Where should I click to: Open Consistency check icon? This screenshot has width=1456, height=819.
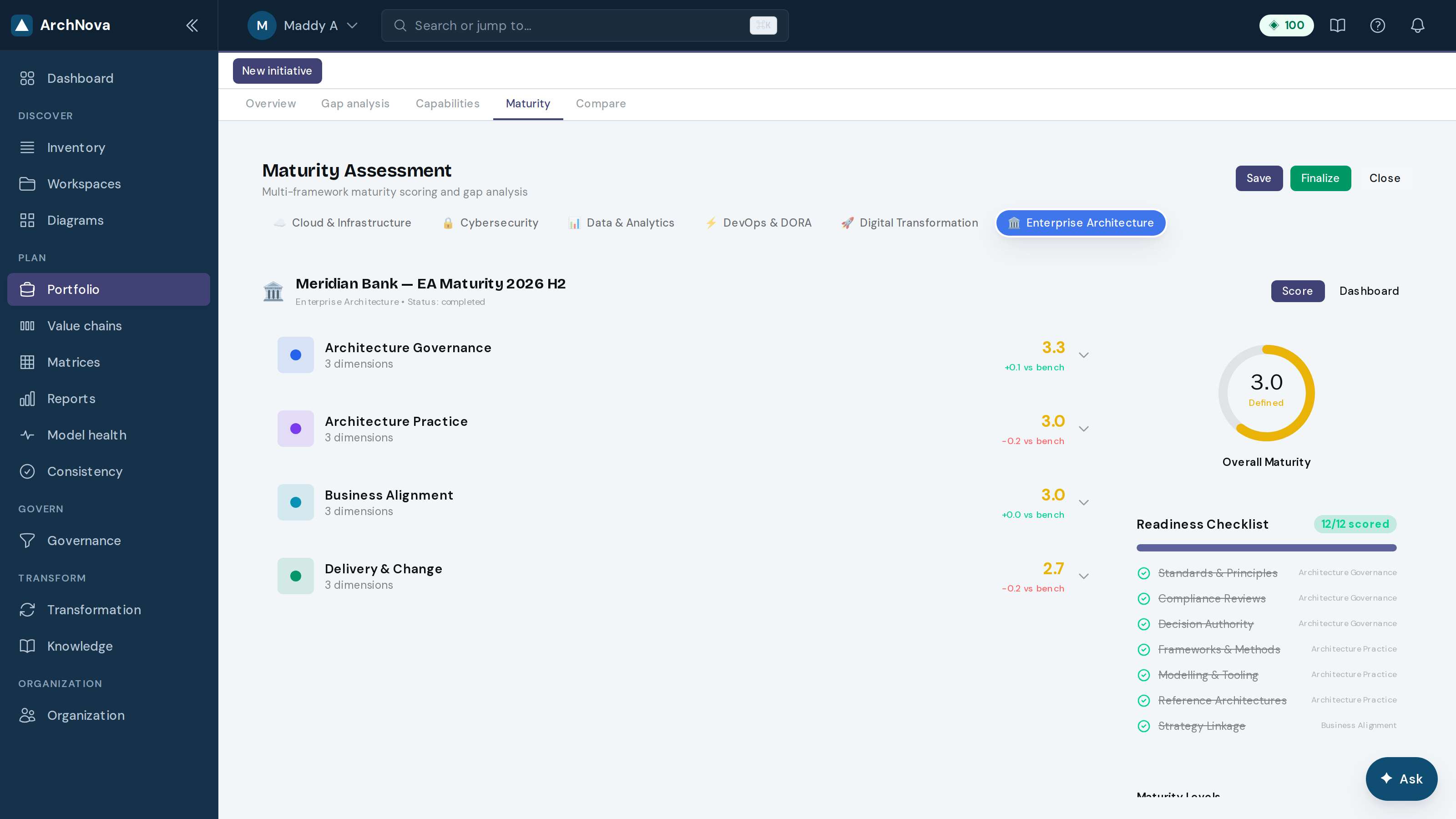click(x=27, y=471)
